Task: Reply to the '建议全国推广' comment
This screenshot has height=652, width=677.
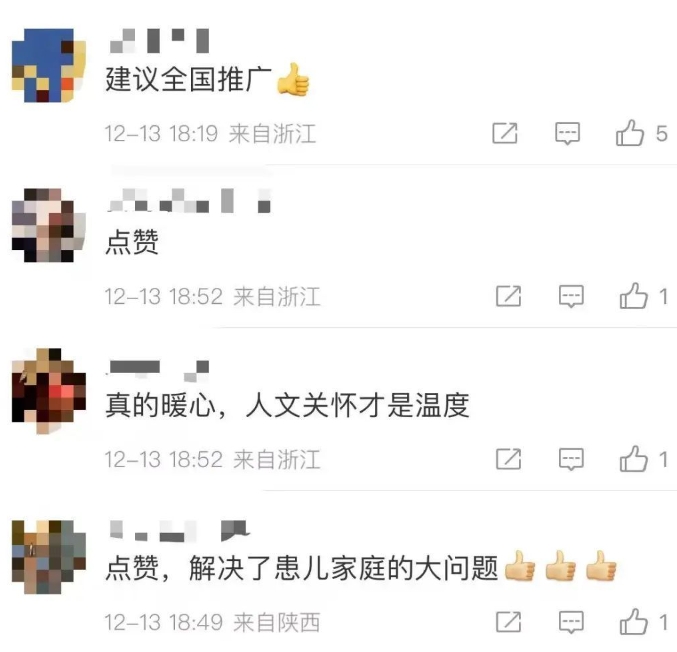Action: (x=567, y=133)
